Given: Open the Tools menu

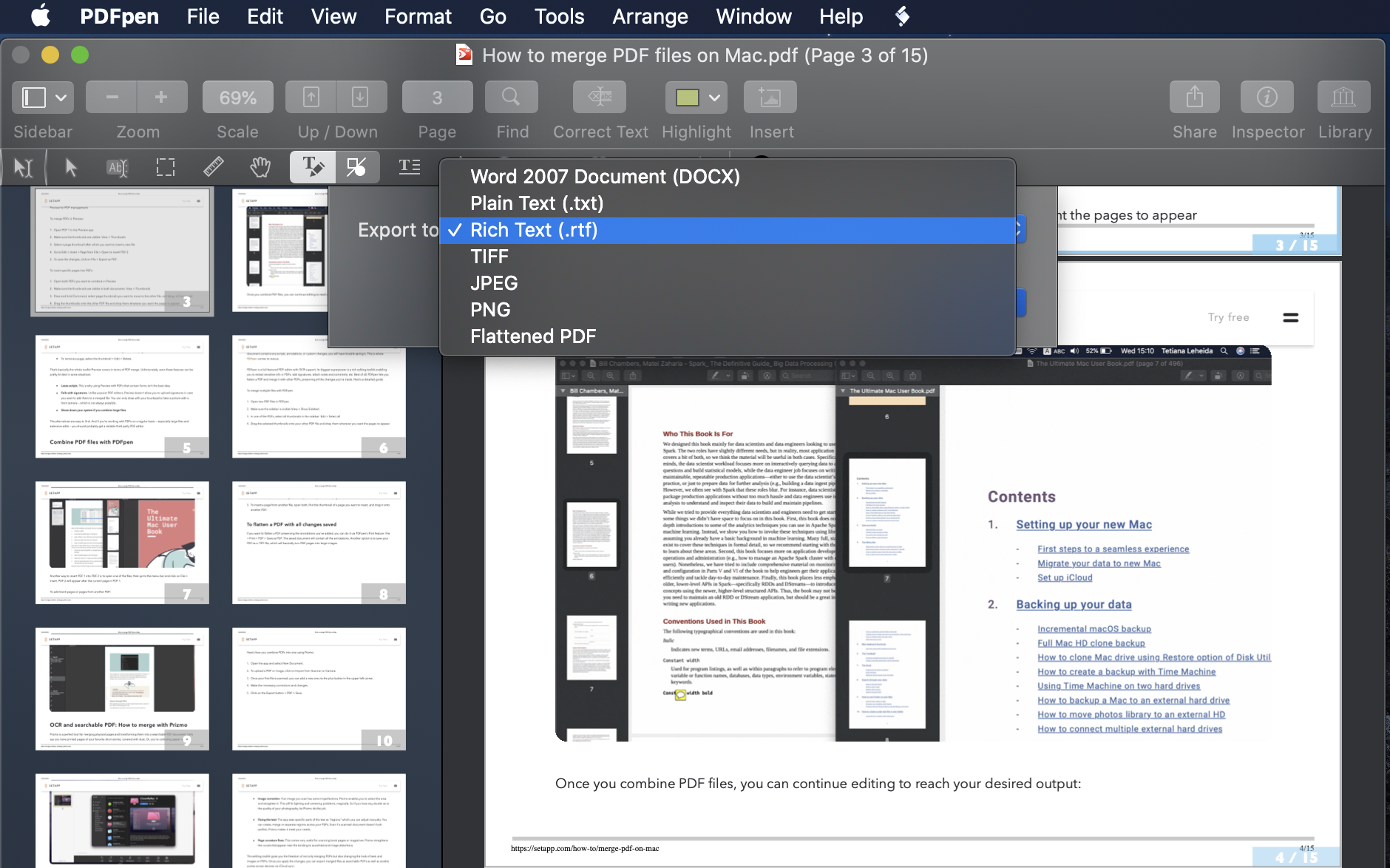Looking at the screenshot, I should click(559, 16).
